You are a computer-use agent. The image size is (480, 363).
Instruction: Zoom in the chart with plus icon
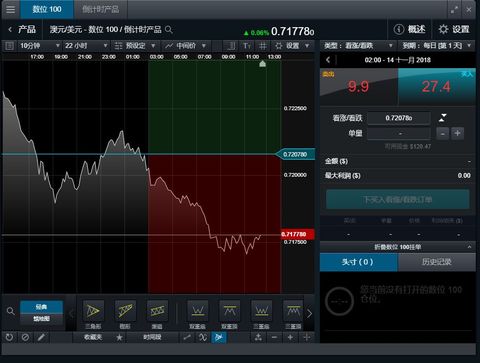(x=290, y=337)
